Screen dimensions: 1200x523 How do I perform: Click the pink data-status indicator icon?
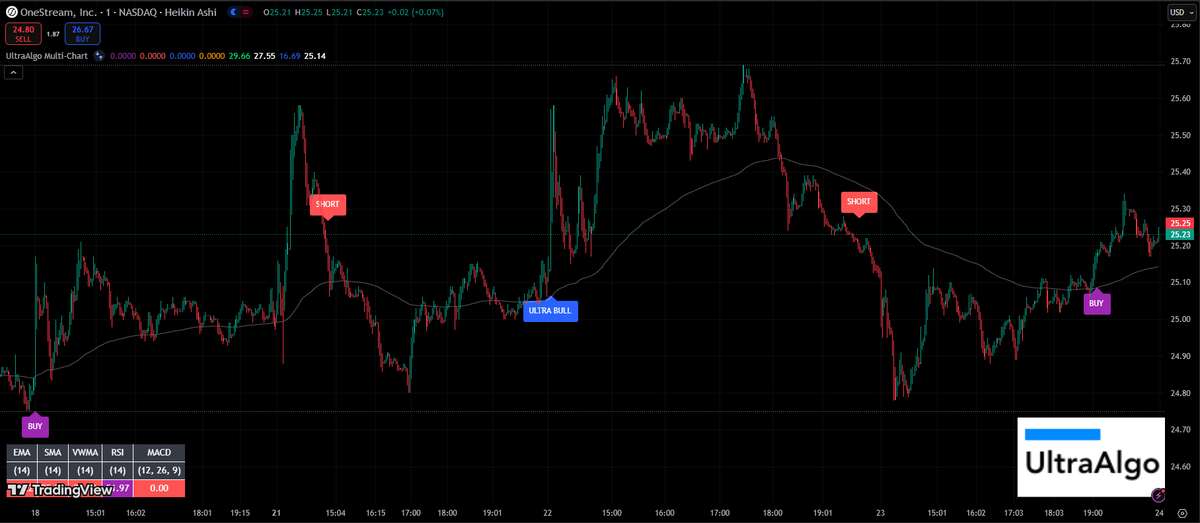[x=246, y=12]
